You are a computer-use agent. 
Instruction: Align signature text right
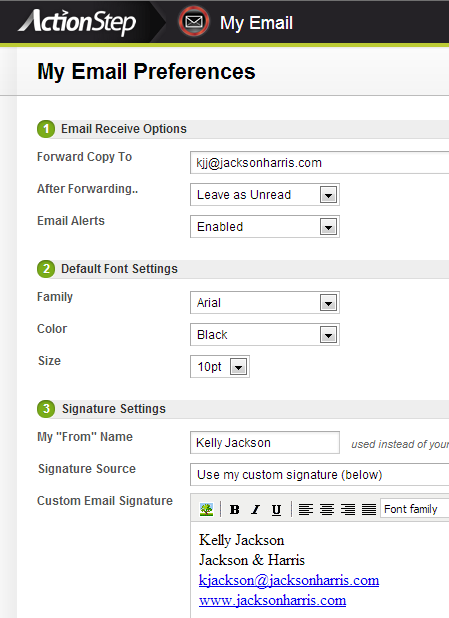pyautogui.click(x=348, y=510)
